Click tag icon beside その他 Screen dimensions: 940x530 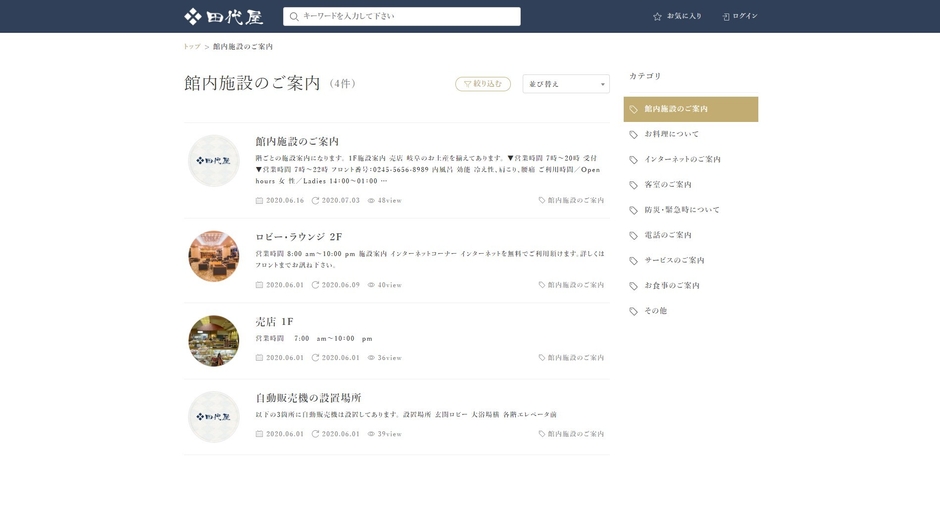click(x=633, y=311)
